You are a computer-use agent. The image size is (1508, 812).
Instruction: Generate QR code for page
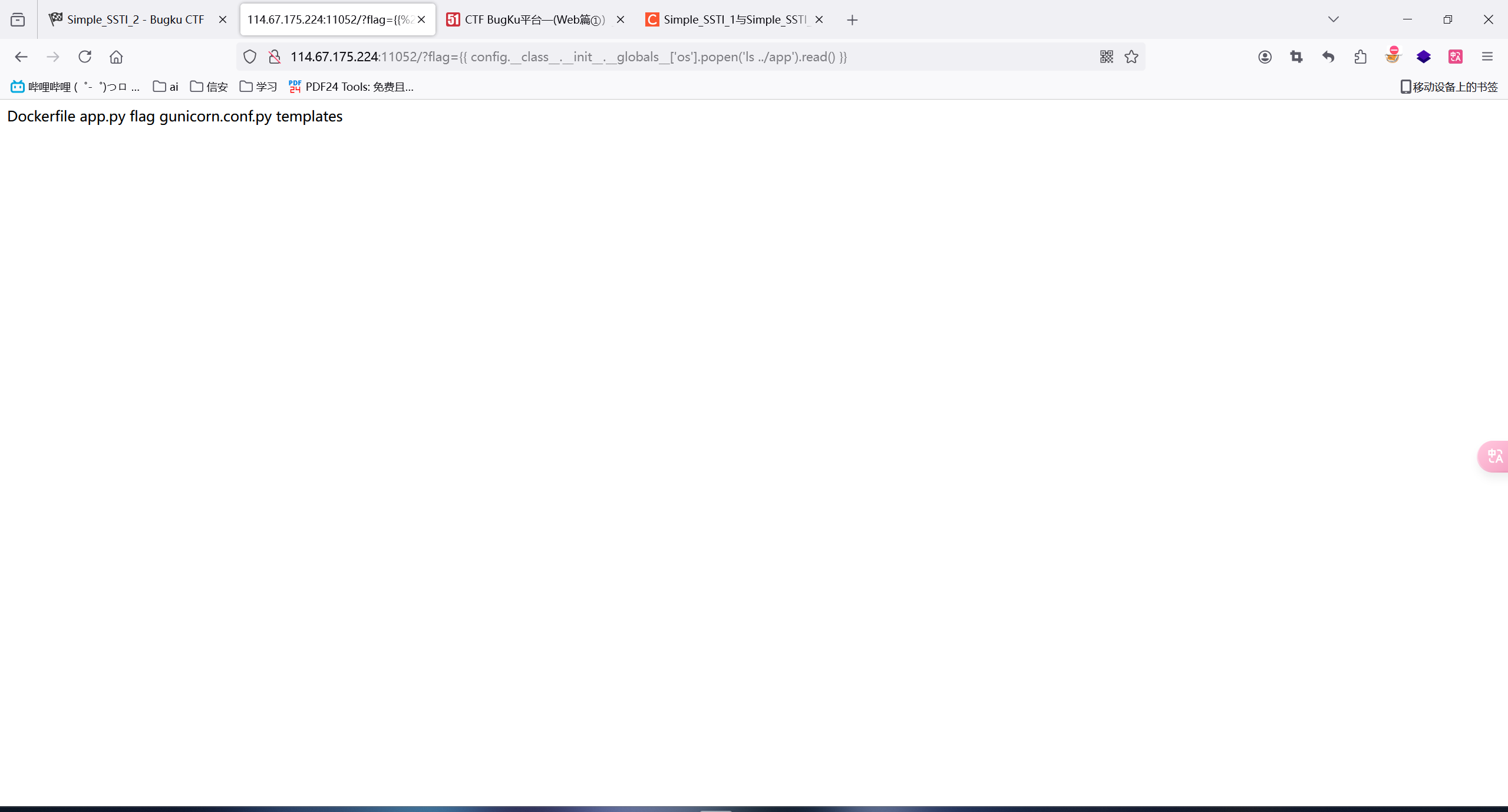[x=1106, y=57]
